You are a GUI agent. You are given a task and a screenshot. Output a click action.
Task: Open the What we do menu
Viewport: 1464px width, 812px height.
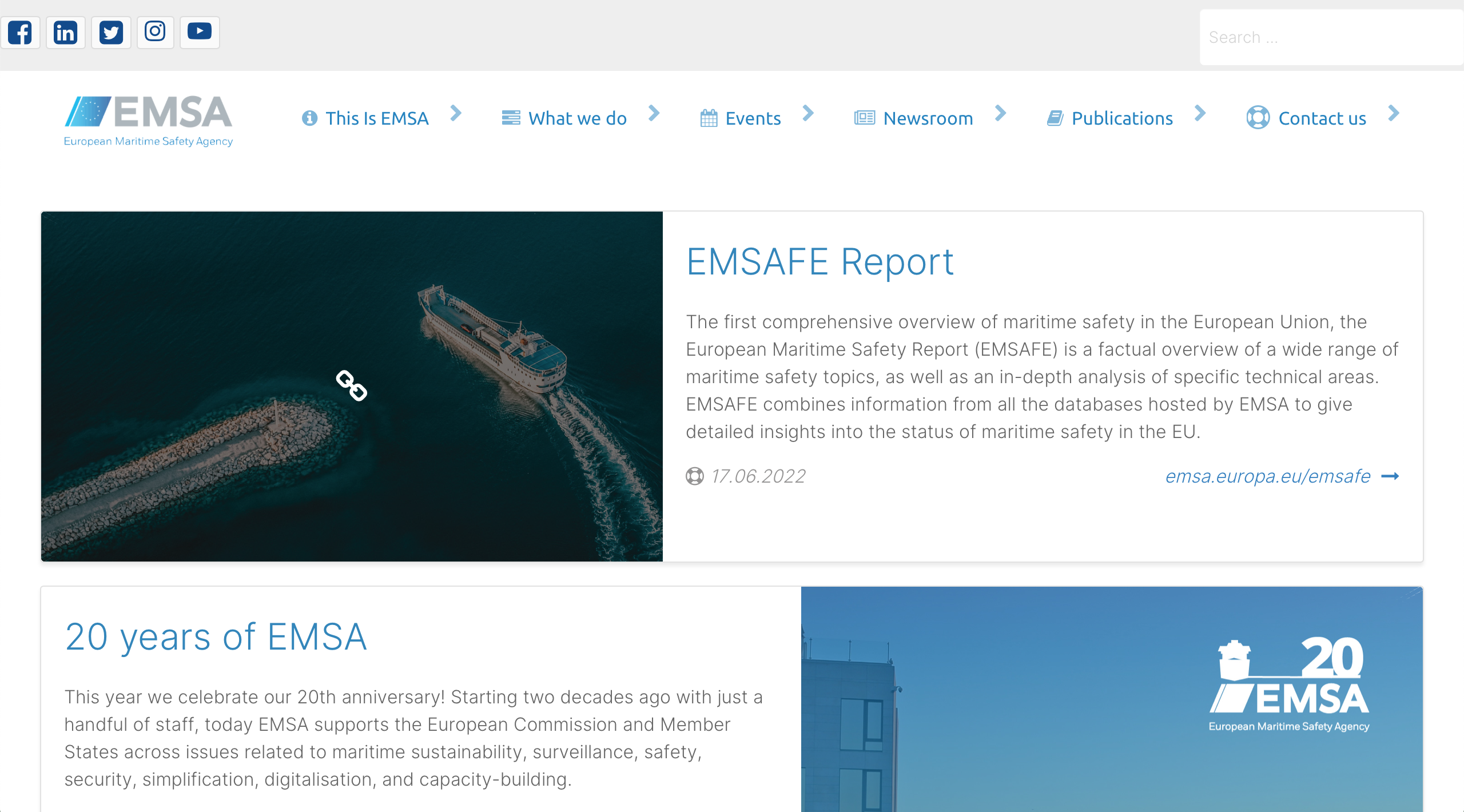578,118
